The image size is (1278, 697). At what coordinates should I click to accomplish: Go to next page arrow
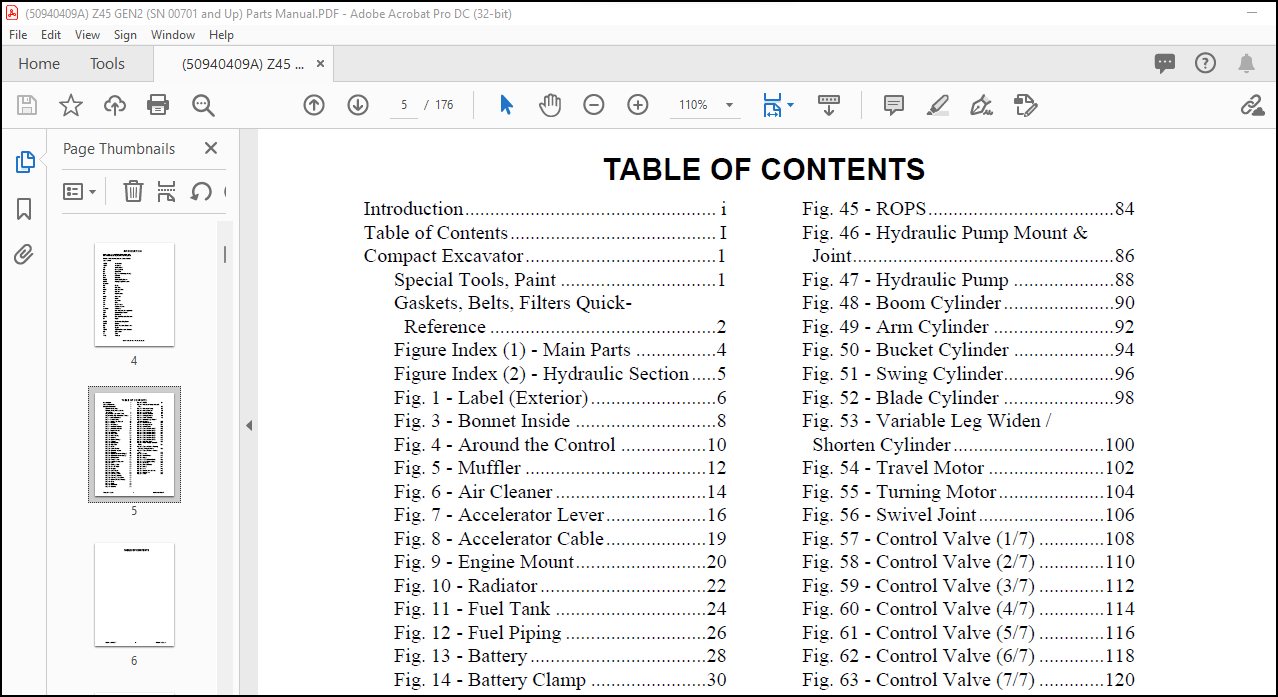(358, 105)
